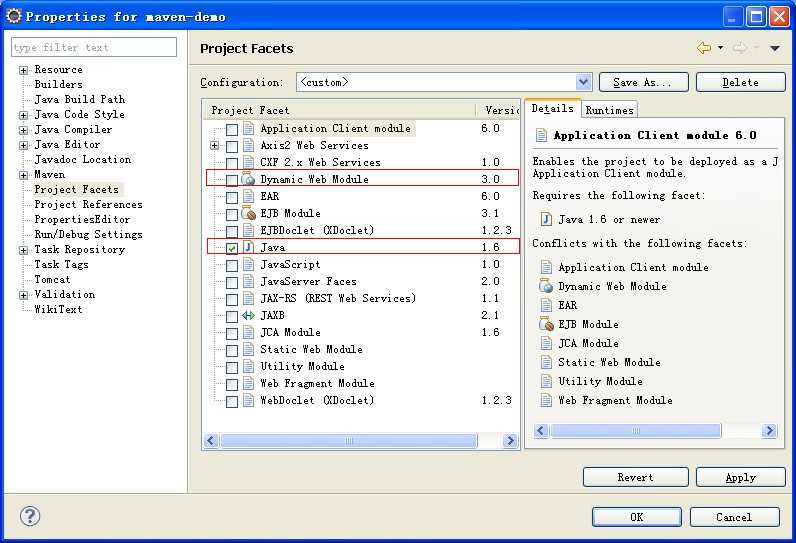
Task: Click the WebDoclet (XDoclet) facet icon
Action: point(248,400)
